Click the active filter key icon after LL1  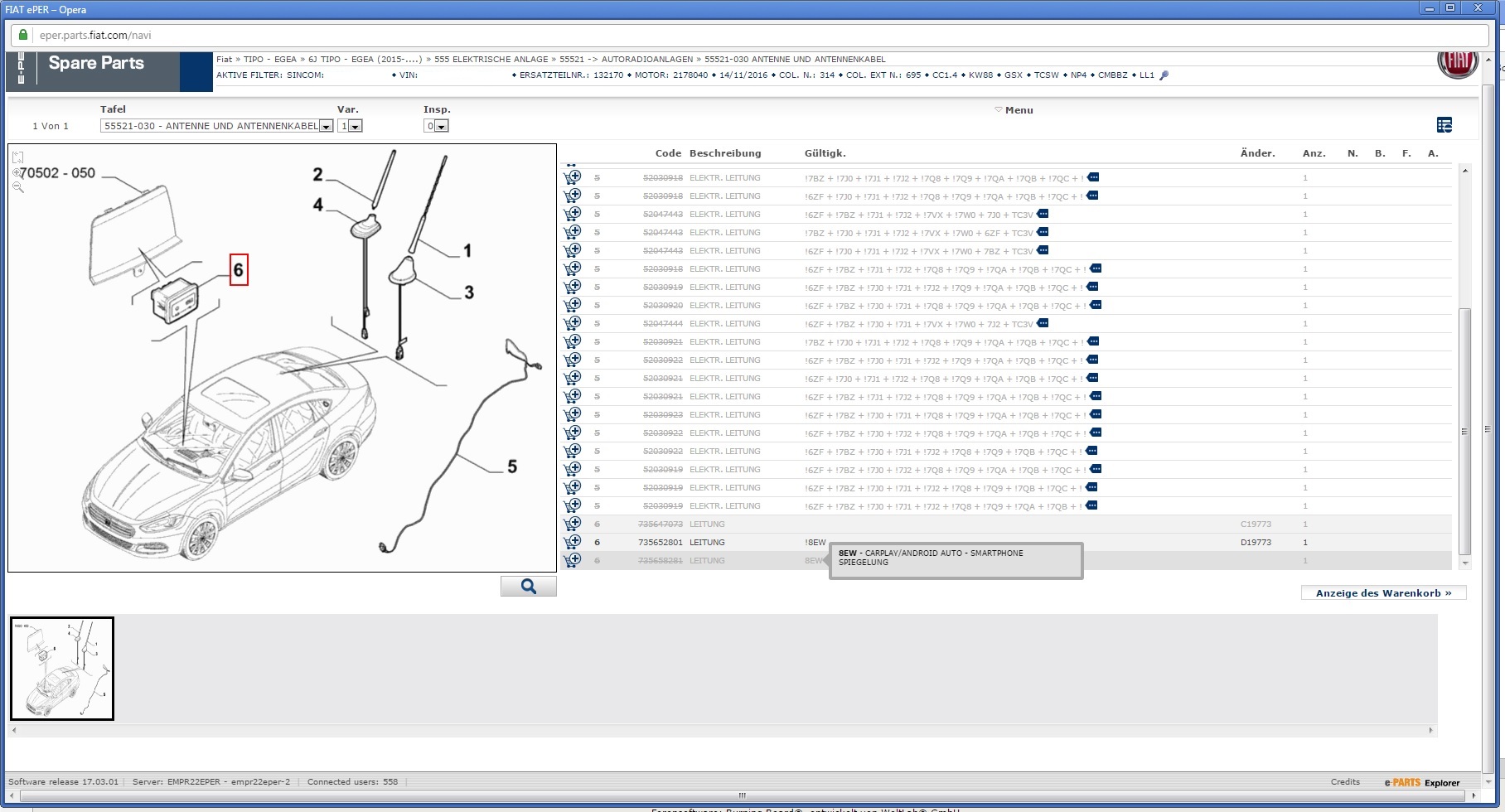point(1164,75)
